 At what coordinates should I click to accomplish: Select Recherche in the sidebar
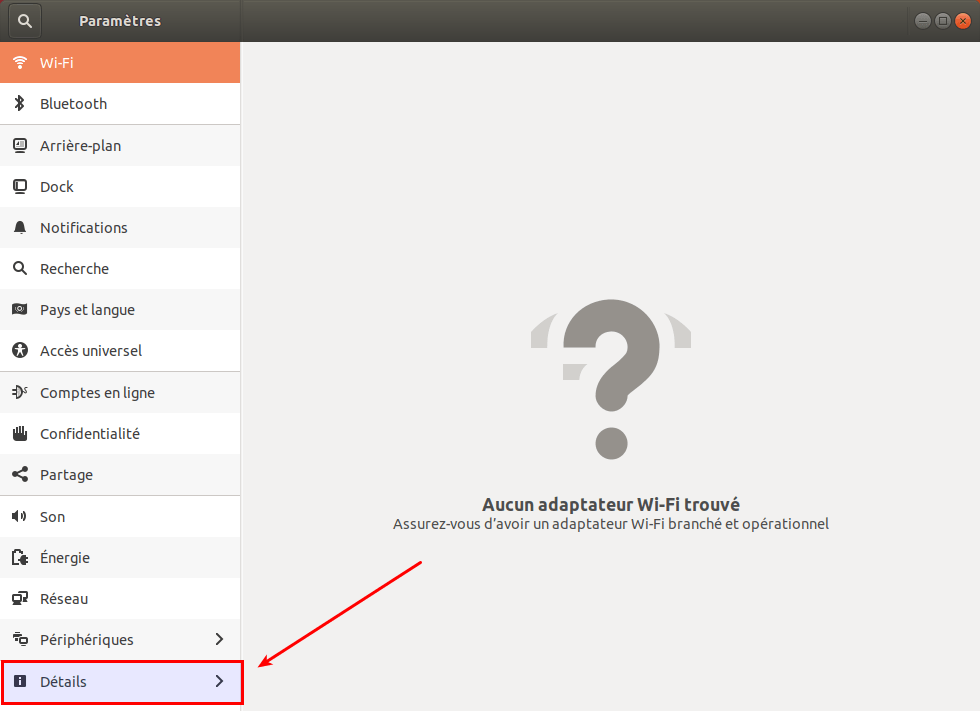point(74,269)
